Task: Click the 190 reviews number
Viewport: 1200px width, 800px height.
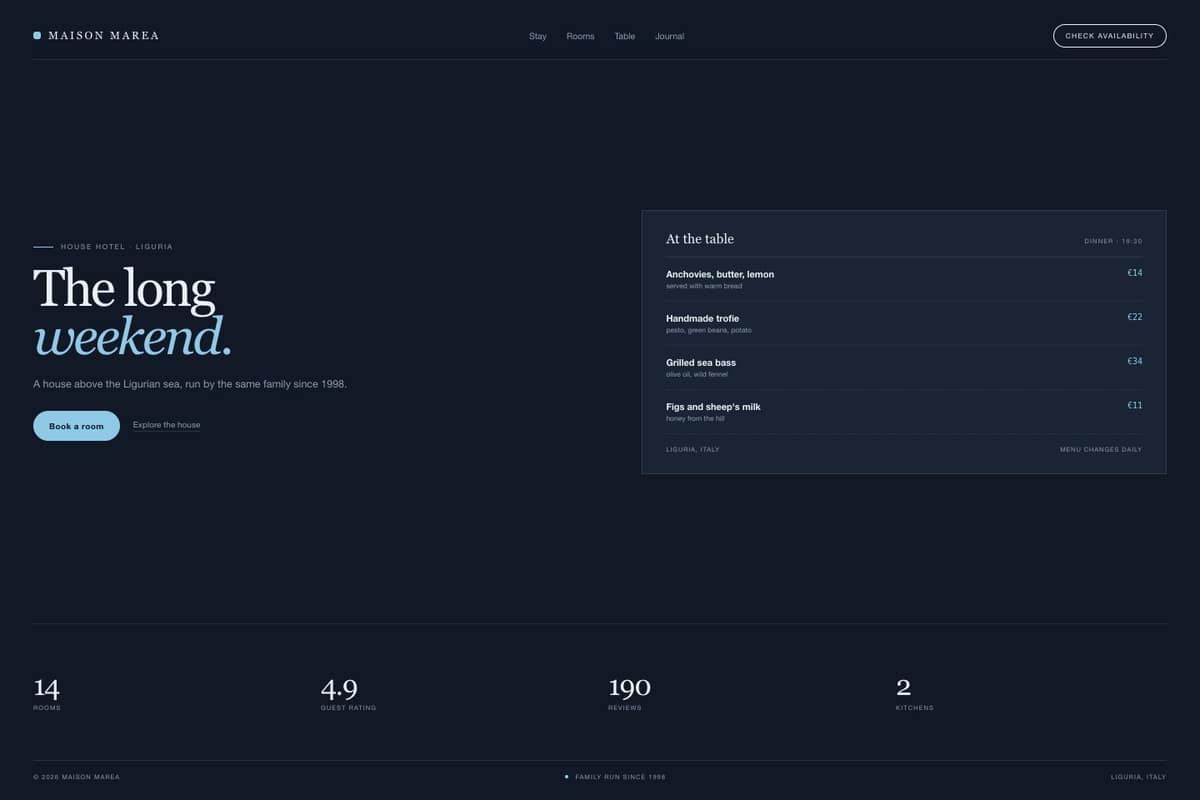Action: pyautogui.click(x=629, y=688)
